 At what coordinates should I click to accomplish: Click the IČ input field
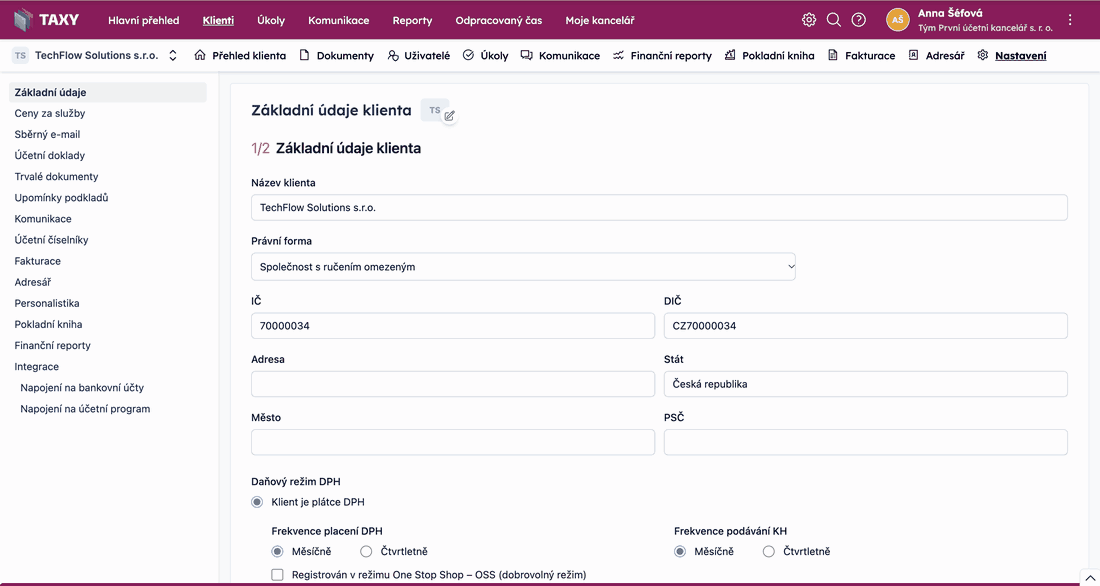453,326
